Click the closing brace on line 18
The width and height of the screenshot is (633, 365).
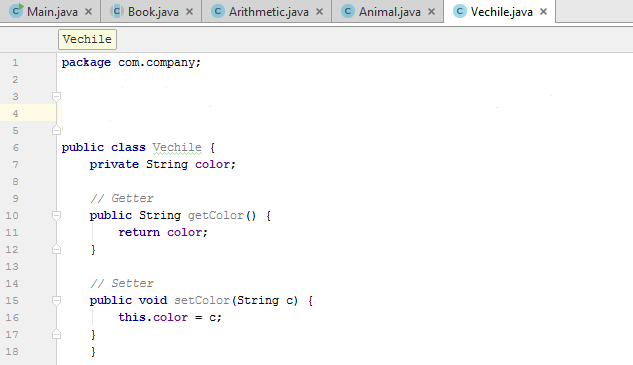tap(93, 351)
